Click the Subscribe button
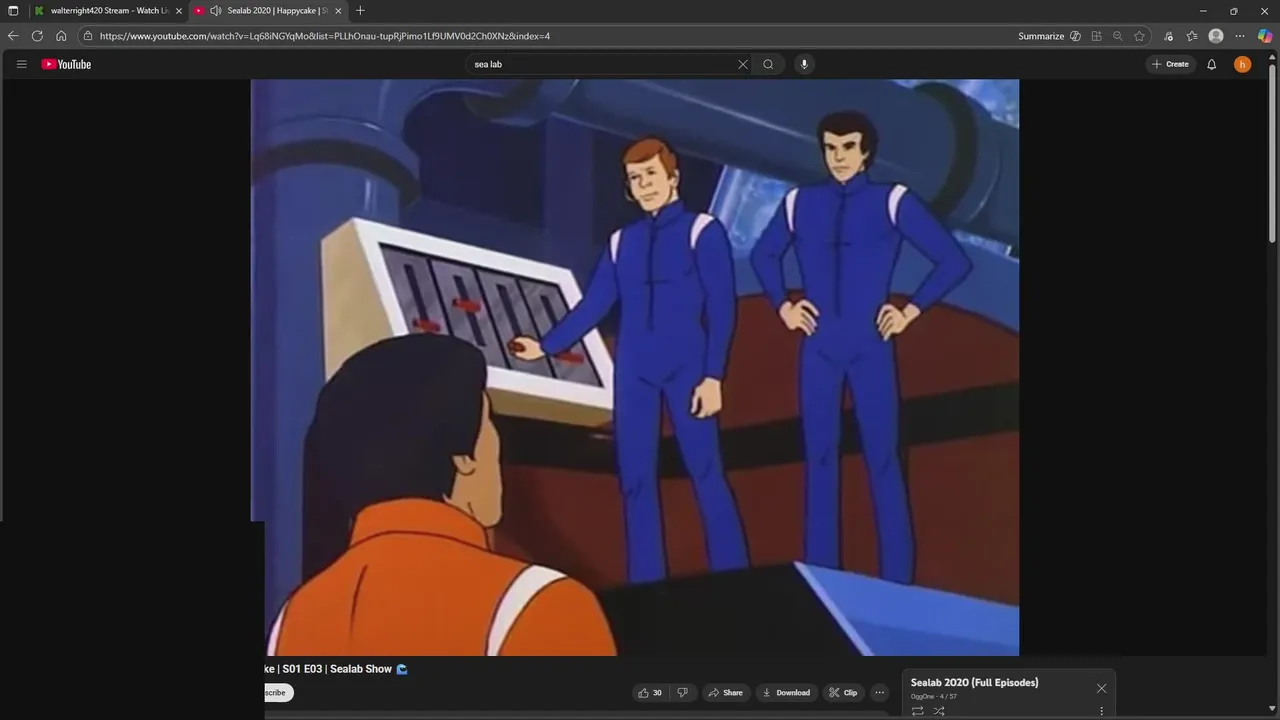Image resolution: width=1280 pixels, height=720 pixels. click(277, 692)
